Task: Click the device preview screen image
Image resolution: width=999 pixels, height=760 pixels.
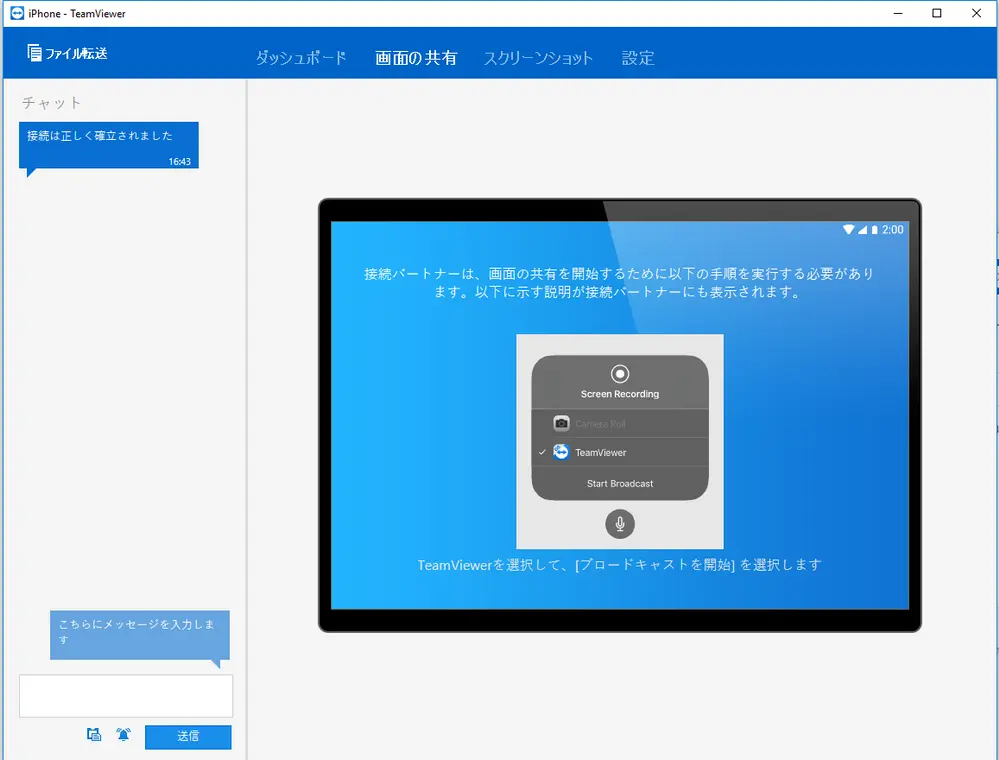Action: coord(620,415)
